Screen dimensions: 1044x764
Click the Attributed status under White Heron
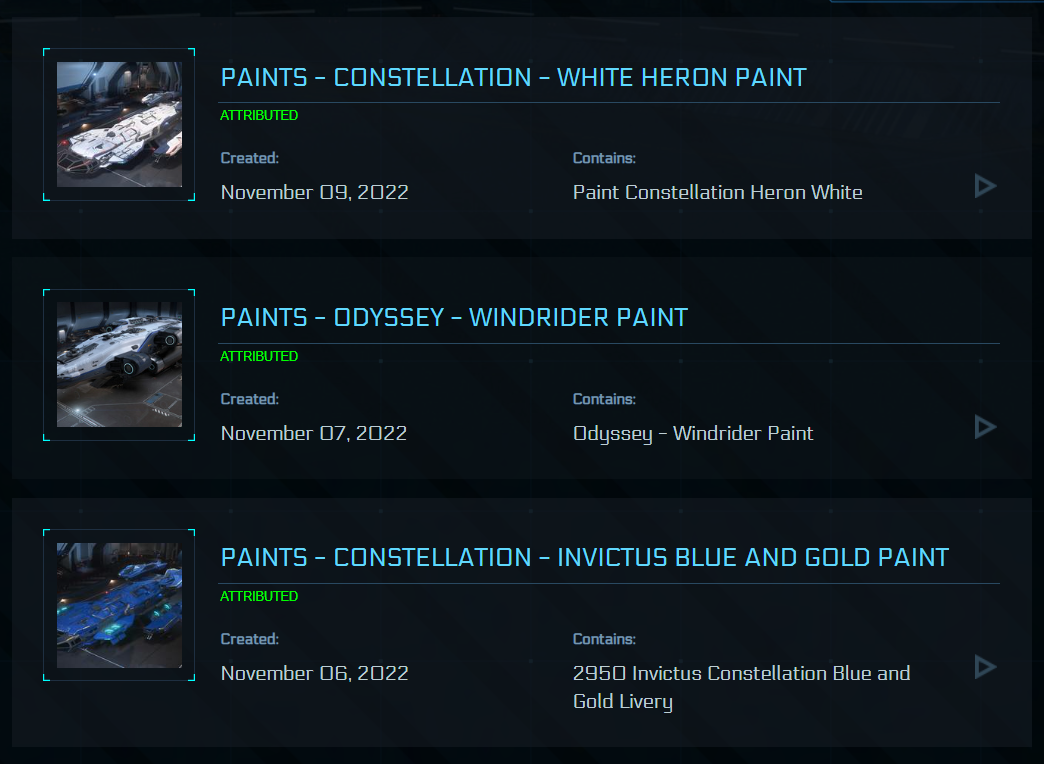pos(259,115)
